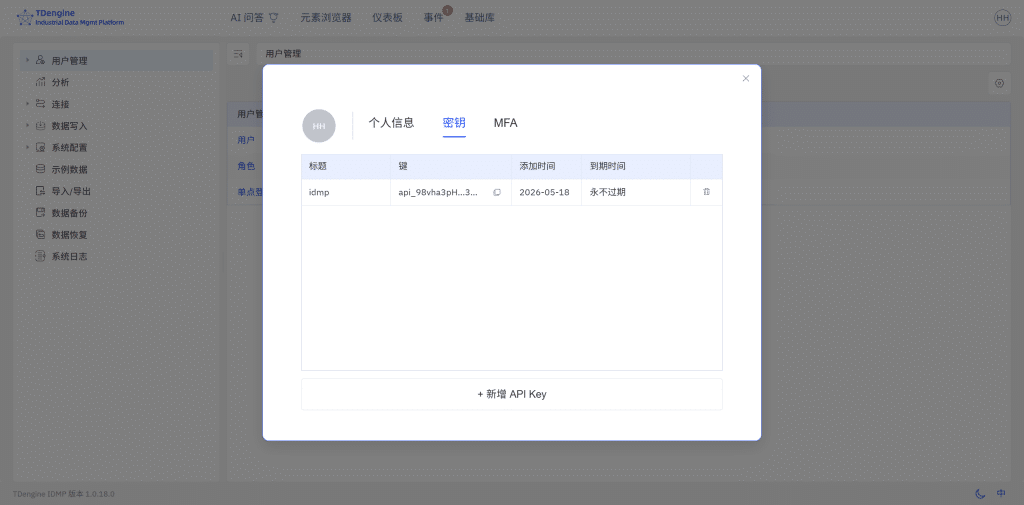Expand the 连接 tree arrow

coord(27,104)
